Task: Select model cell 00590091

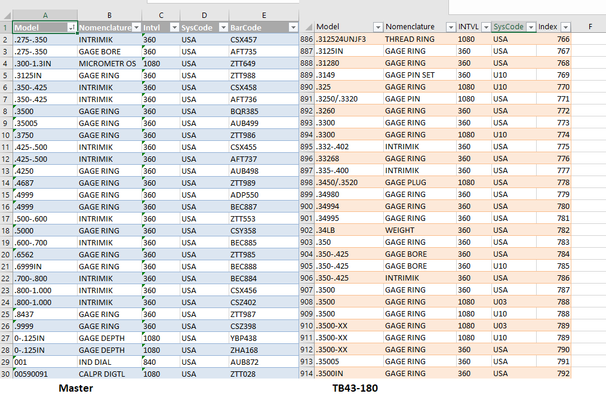Action: click(x=45, y=374)
